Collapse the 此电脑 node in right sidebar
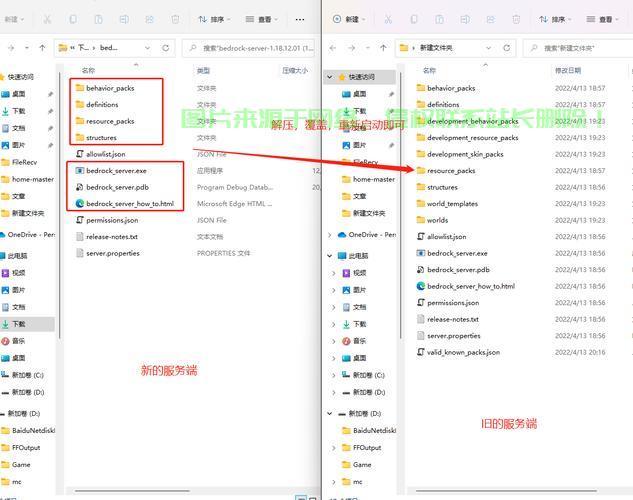Image resolution: width=633 pixels, height=500 pixels. pos(332,256)
